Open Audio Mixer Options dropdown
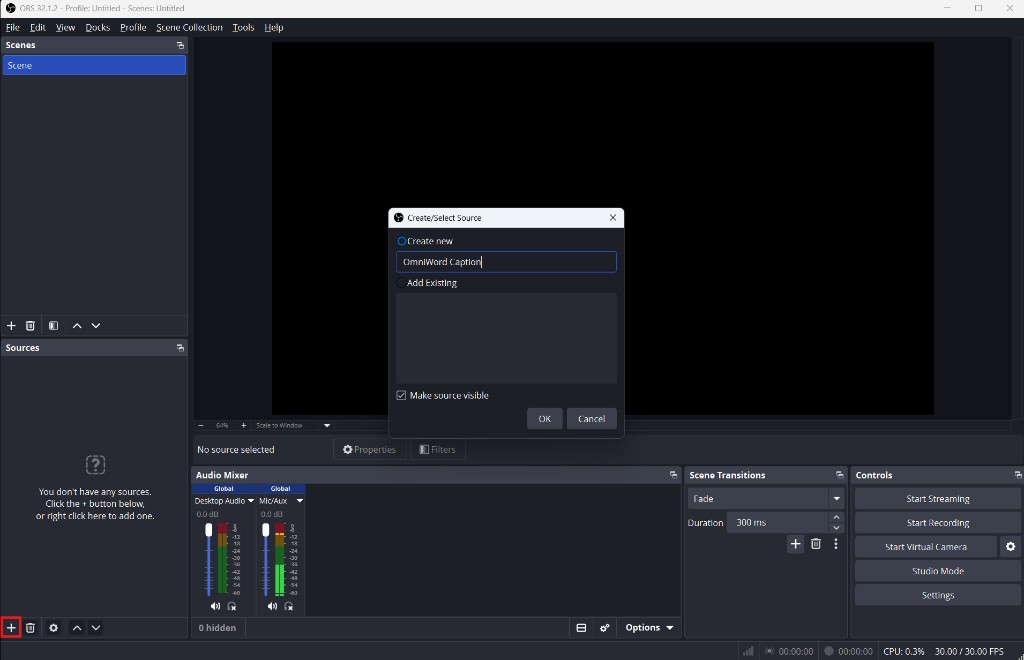The width and height of the screenshot is (1024, 660). pyautogui.click(x=649, y=628)
